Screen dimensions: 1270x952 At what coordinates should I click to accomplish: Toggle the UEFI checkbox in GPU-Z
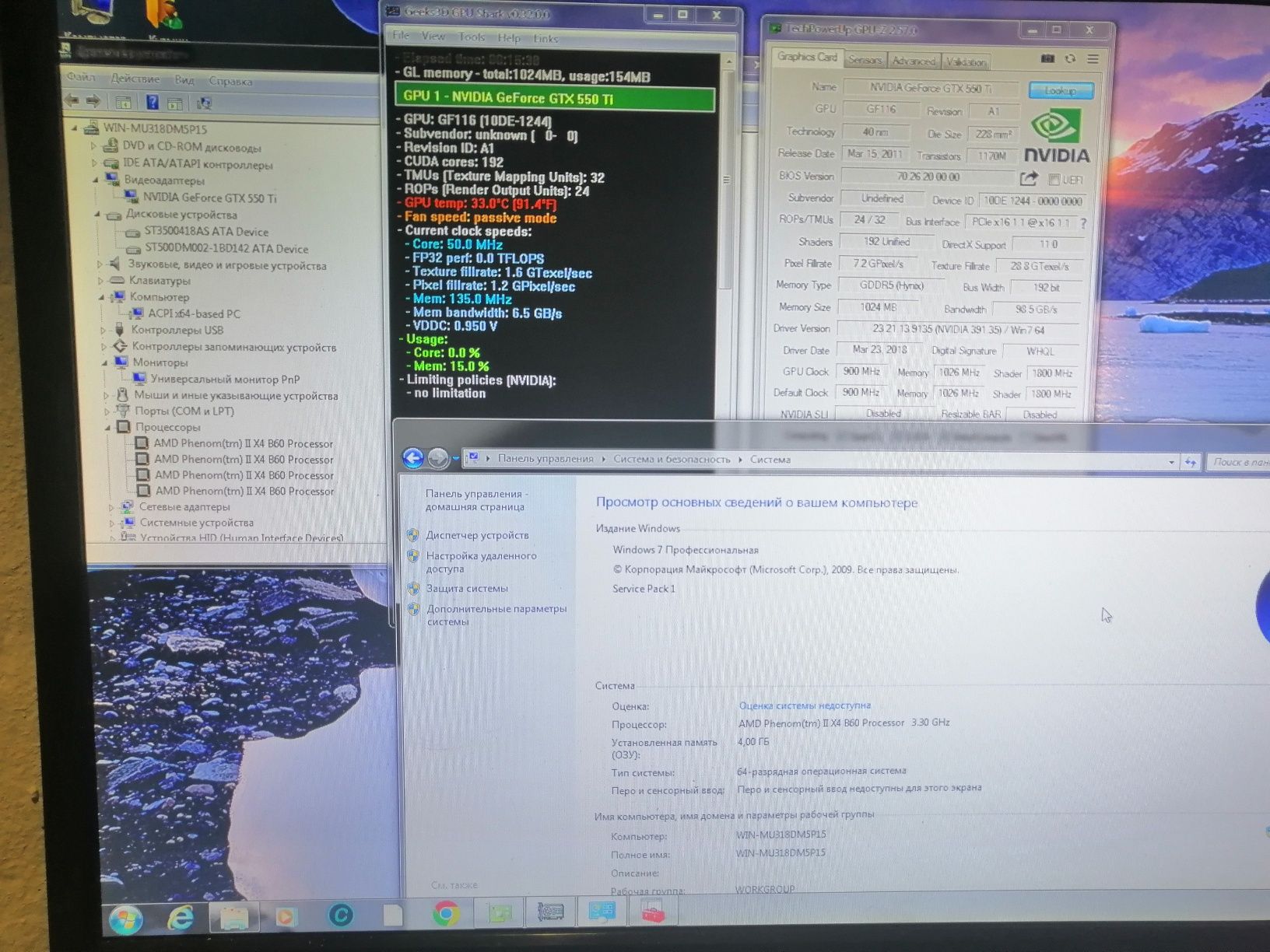[x=1054, y=180]
